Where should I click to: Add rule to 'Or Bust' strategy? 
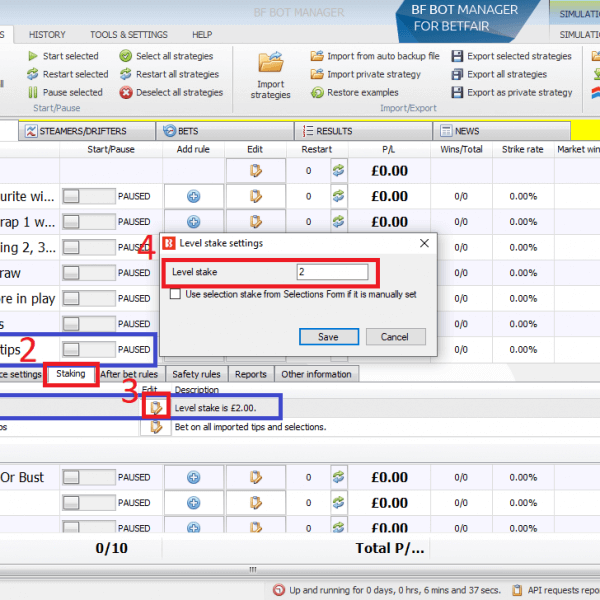pyautogui.click(x=194, y=477)
